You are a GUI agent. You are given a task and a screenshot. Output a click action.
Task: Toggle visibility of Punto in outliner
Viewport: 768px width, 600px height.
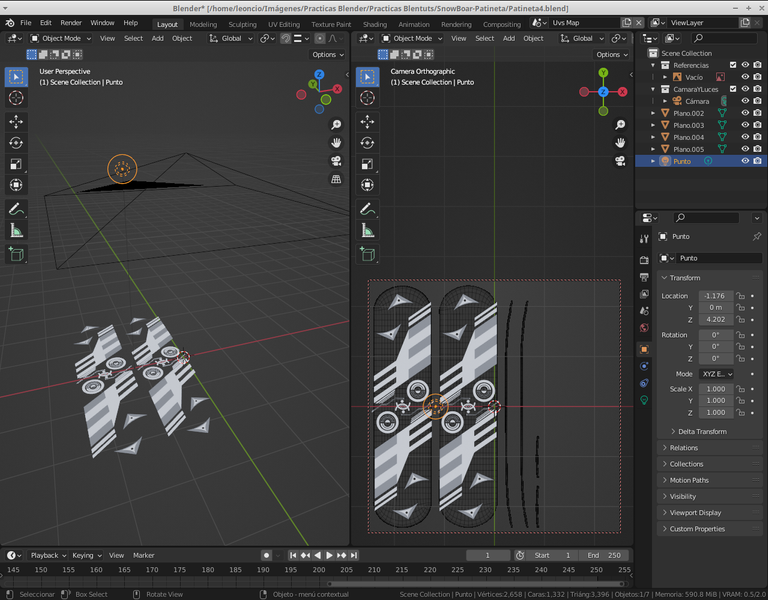(745, 161)
